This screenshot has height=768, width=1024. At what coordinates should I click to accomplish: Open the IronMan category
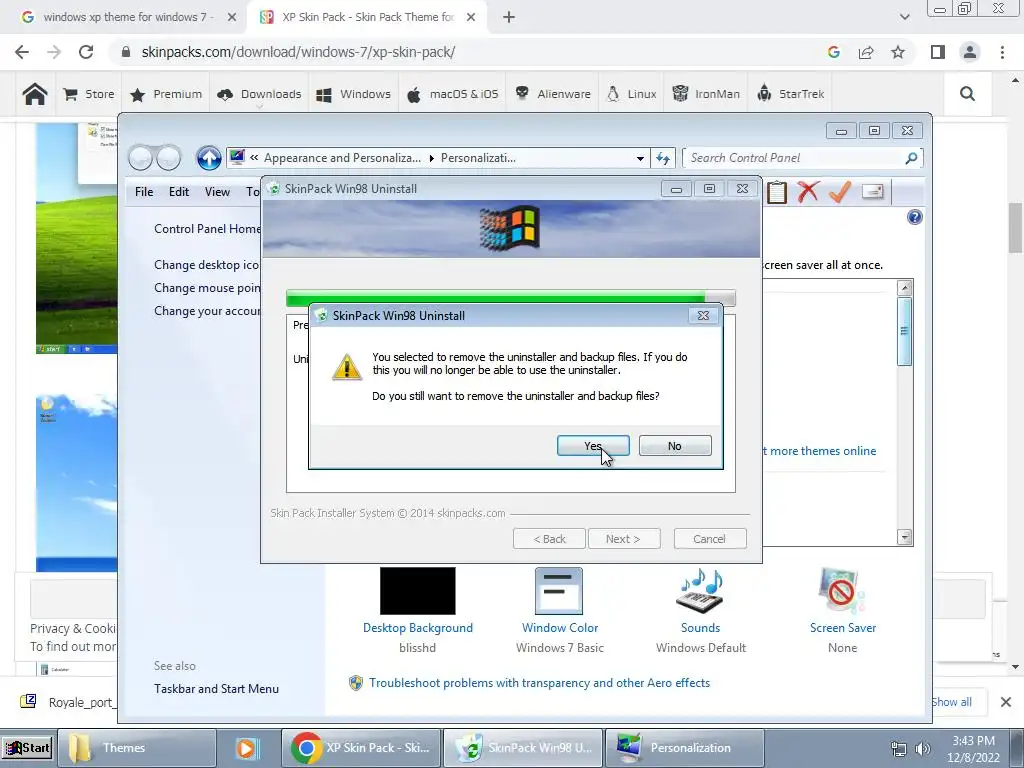[x=706, y=94]
